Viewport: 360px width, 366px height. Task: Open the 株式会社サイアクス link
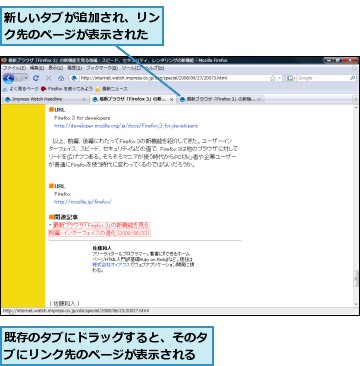click(x=111, y=265)
